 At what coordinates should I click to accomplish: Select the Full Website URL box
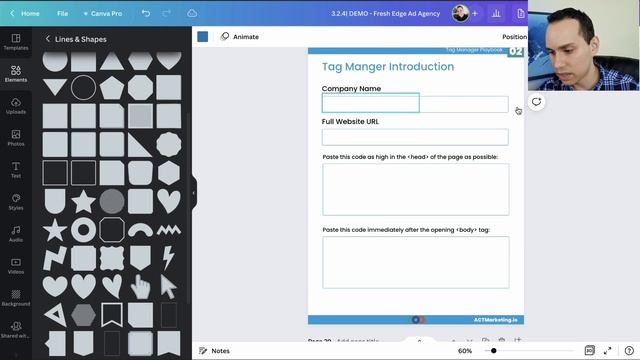pos(415,137)
